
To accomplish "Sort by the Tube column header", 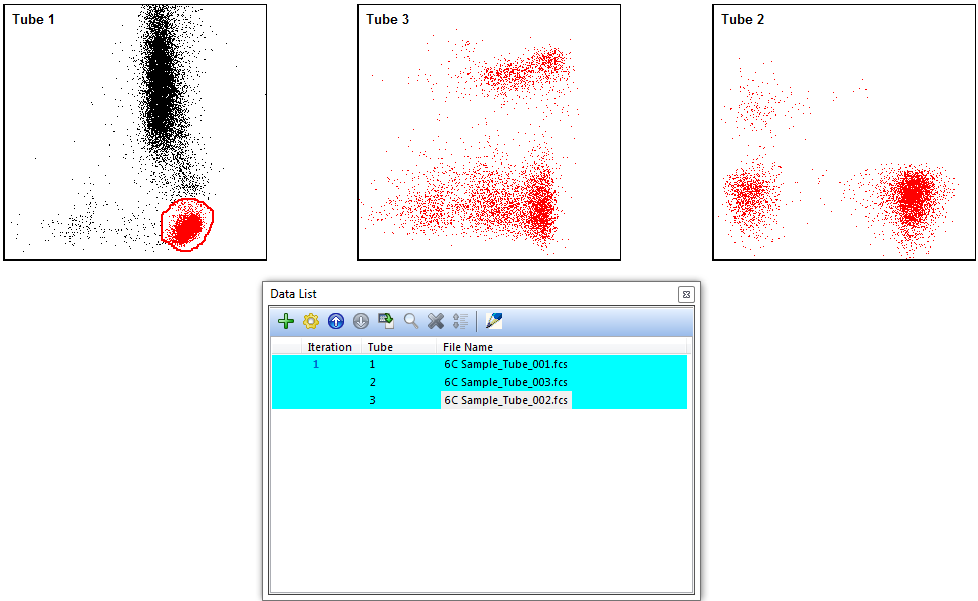I will coord(380,347).
